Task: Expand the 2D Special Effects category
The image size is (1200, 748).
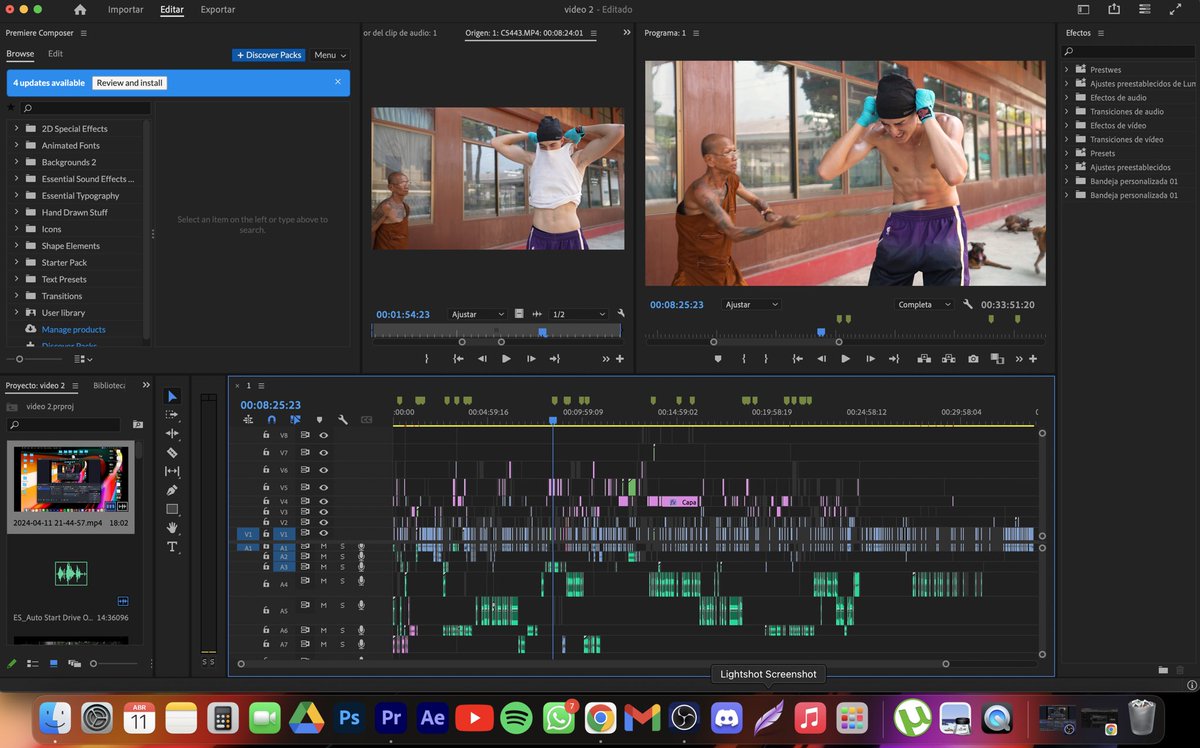Action: (16, 128)
